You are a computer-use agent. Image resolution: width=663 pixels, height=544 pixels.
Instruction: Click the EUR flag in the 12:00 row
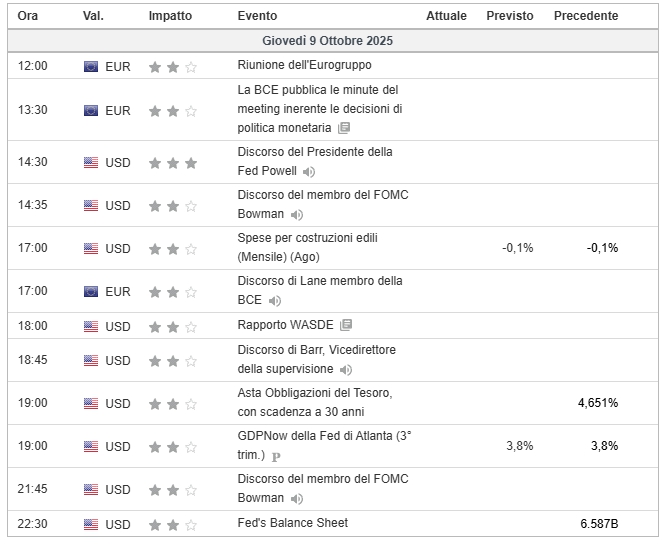[91, 67]
